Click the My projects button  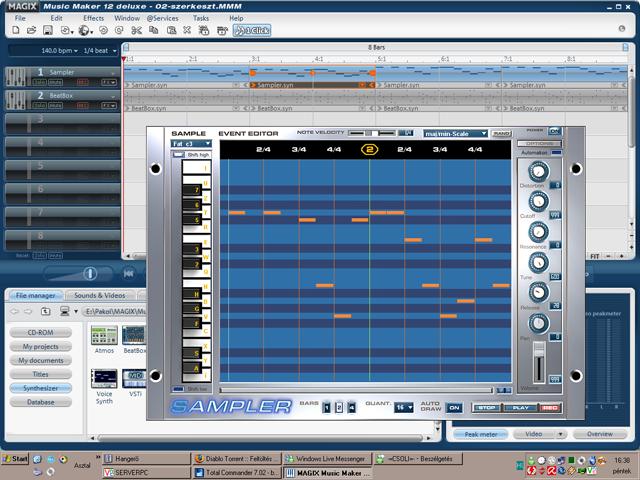pyautogui.click(x=41, y=346)
